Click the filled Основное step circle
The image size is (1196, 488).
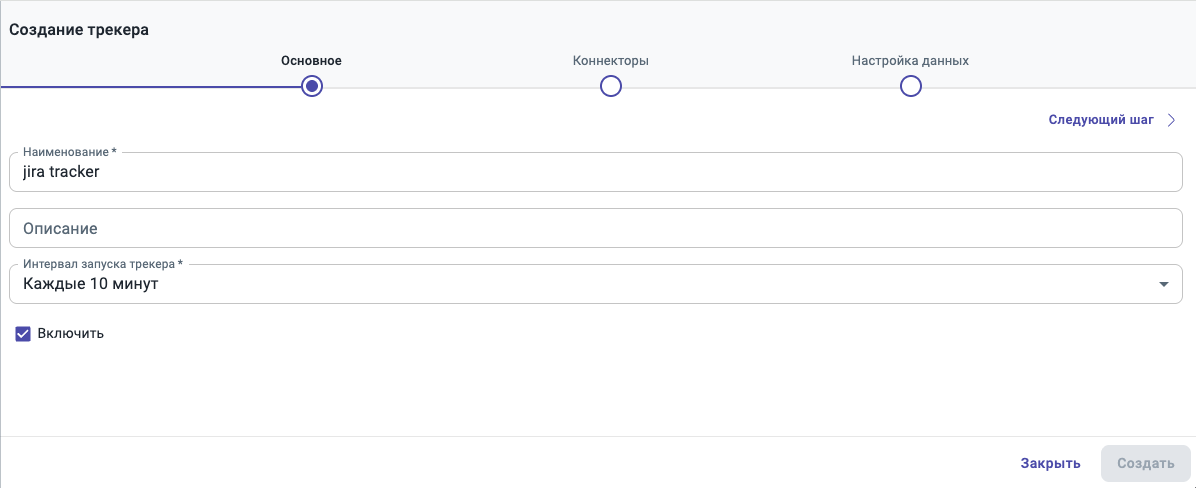coord(312,87)
